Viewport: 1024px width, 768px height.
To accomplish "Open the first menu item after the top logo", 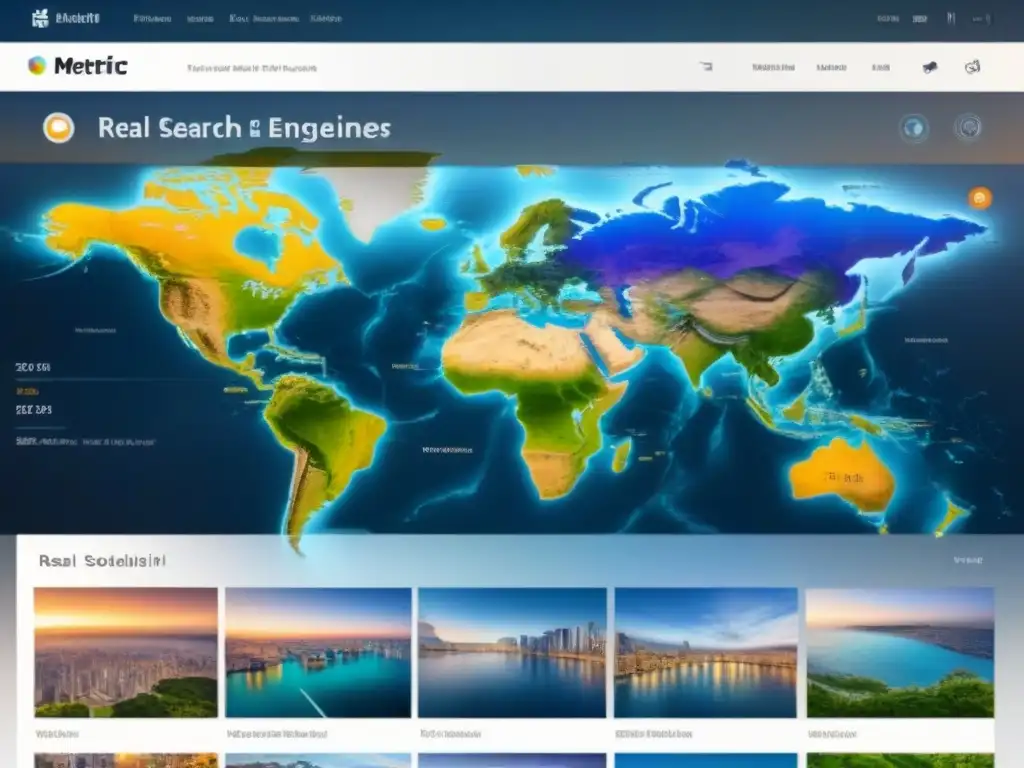I will pos(153,18).
